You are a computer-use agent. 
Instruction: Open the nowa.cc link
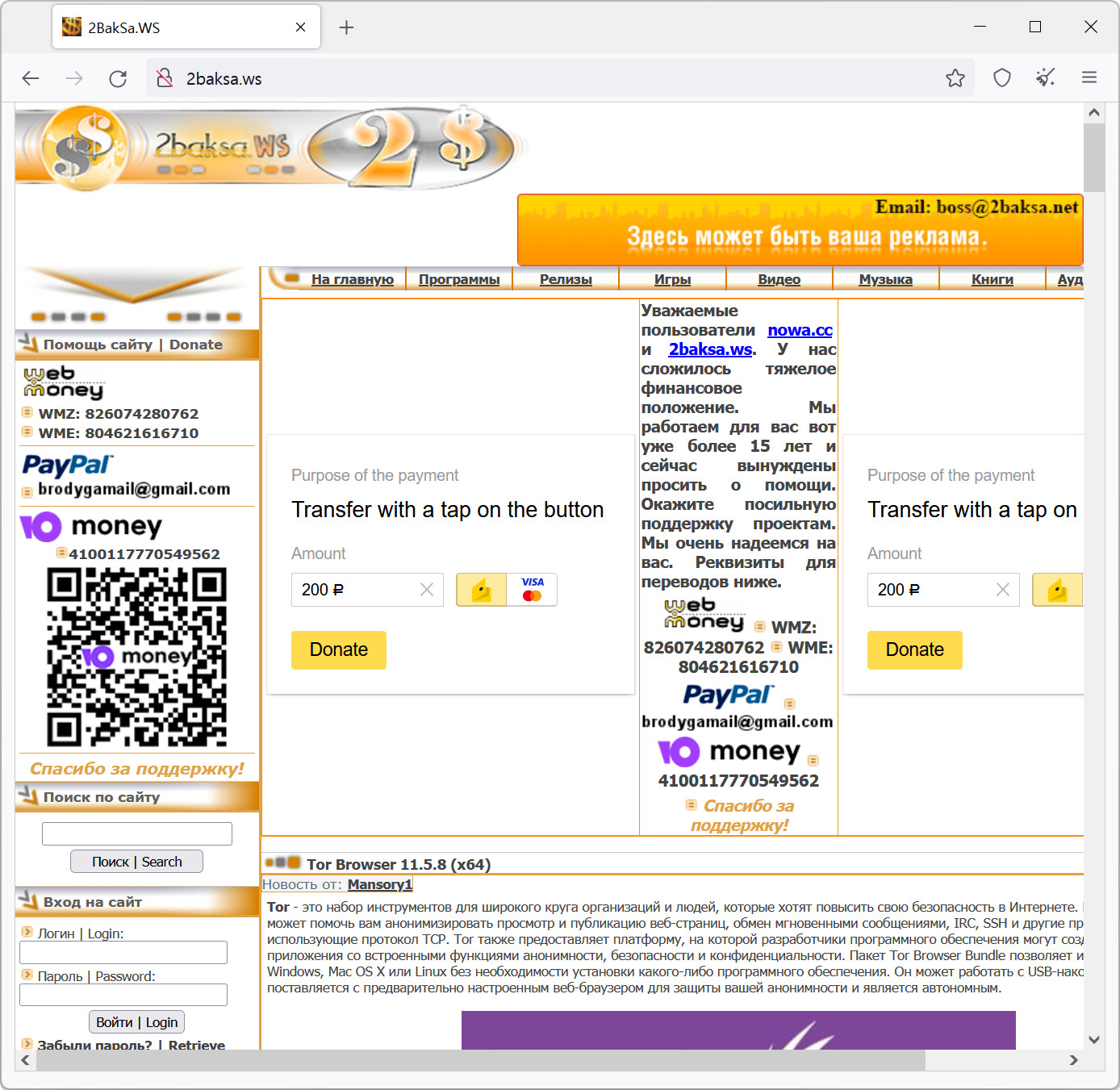(x=800, y=330)
